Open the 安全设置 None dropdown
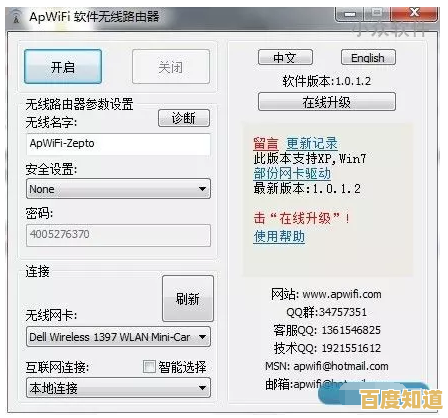This screenshot has width=448, height=418. [x=118, y=189]
